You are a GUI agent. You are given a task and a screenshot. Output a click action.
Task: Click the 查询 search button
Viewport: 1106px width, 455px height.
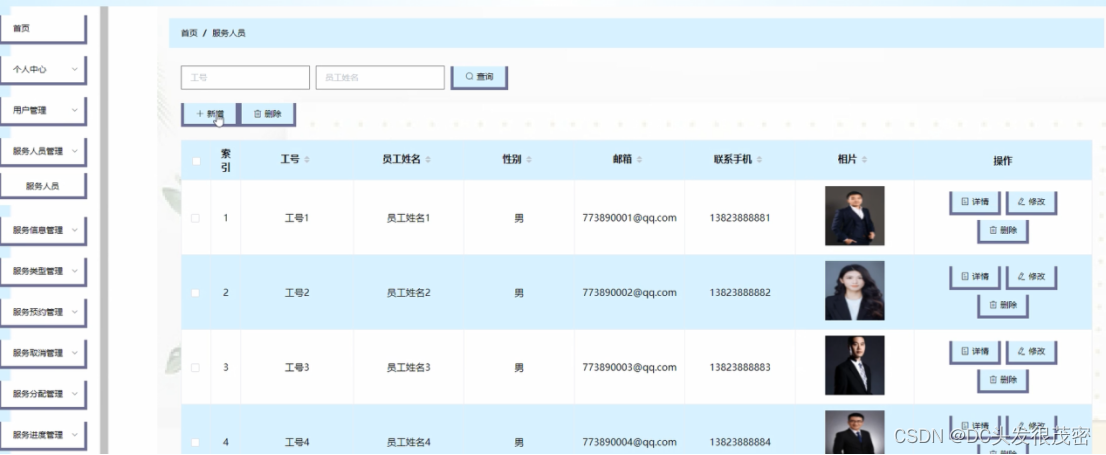coord(479,77)
